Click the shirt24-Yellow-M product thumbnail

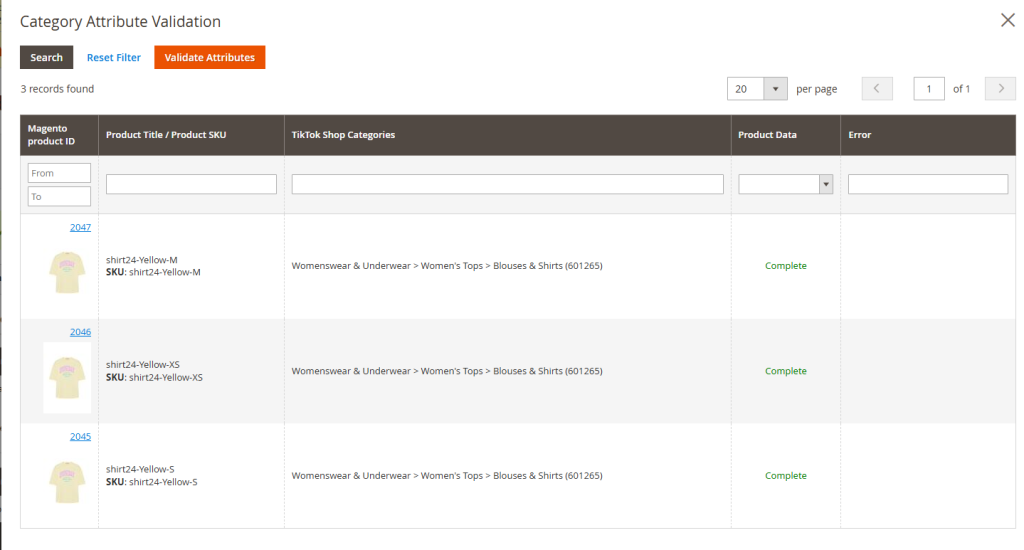(x=67, y=272)
